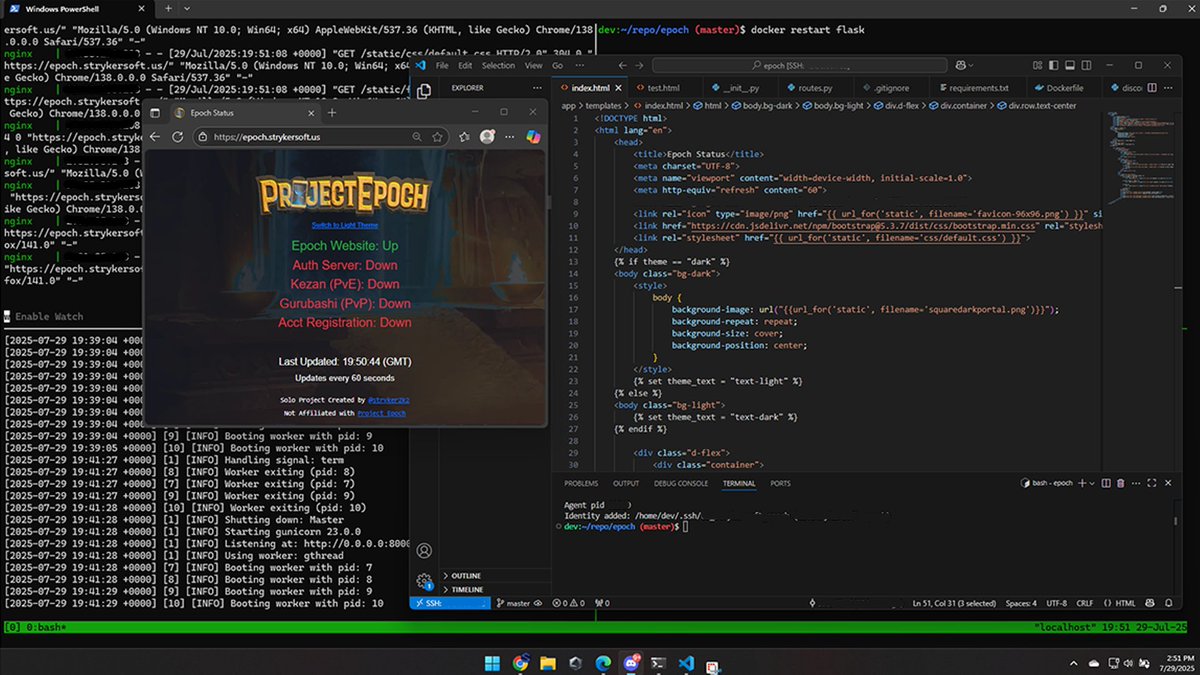Open the @stryker2k2 creator link

[x=388, y=400]
